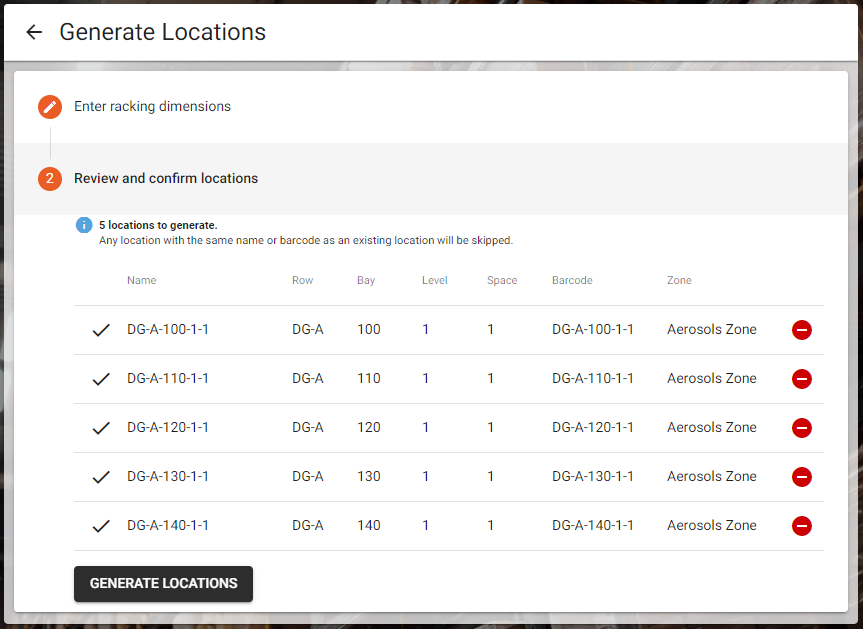
Task: Click Aerosols Zone in the DG-A-140-1-1 row
Action: click(712, 525)
